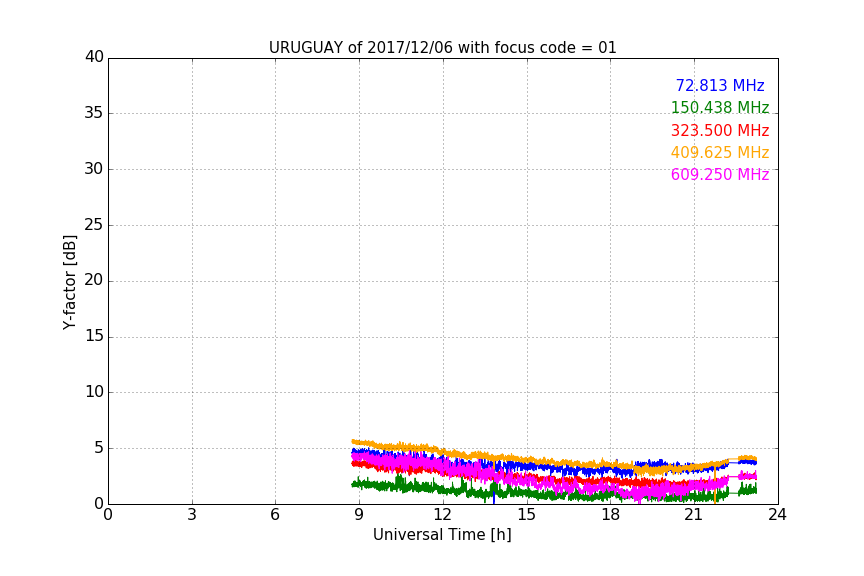The width and height of the screenshot is (864, 576).
Task: Click the y-axis tick value 20
Action: point(94,281)
